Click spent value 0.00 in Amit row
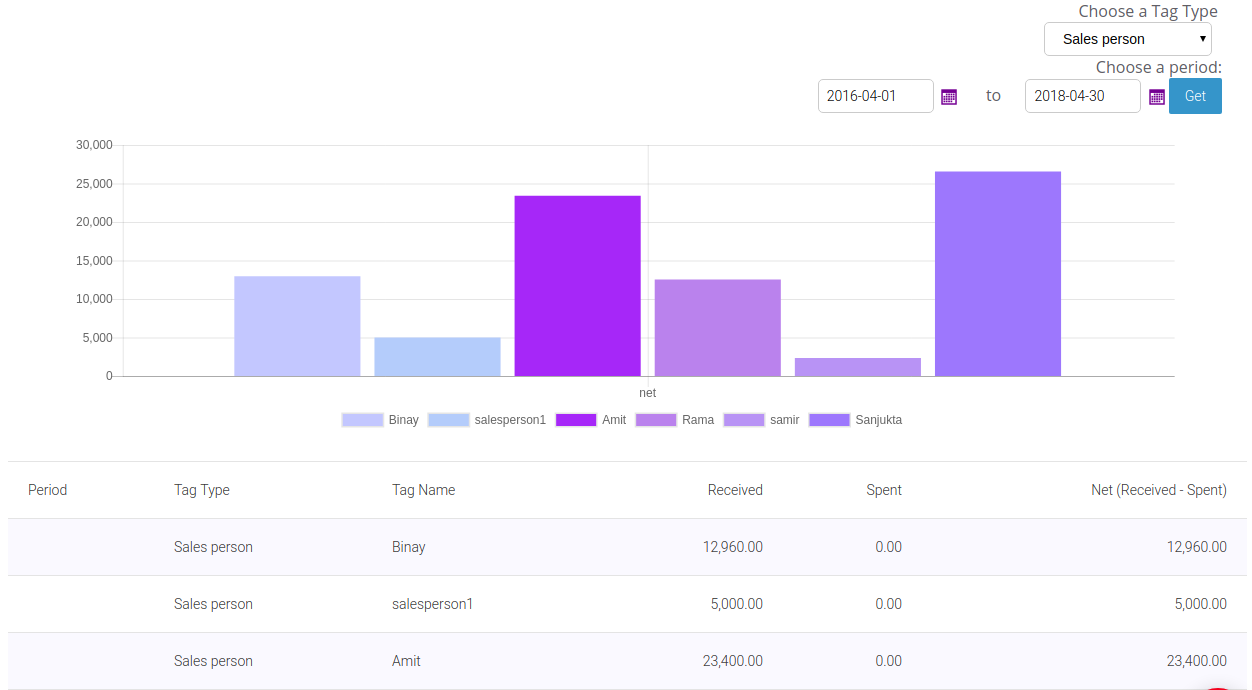Screen dimensions: 1252x690 888,661
